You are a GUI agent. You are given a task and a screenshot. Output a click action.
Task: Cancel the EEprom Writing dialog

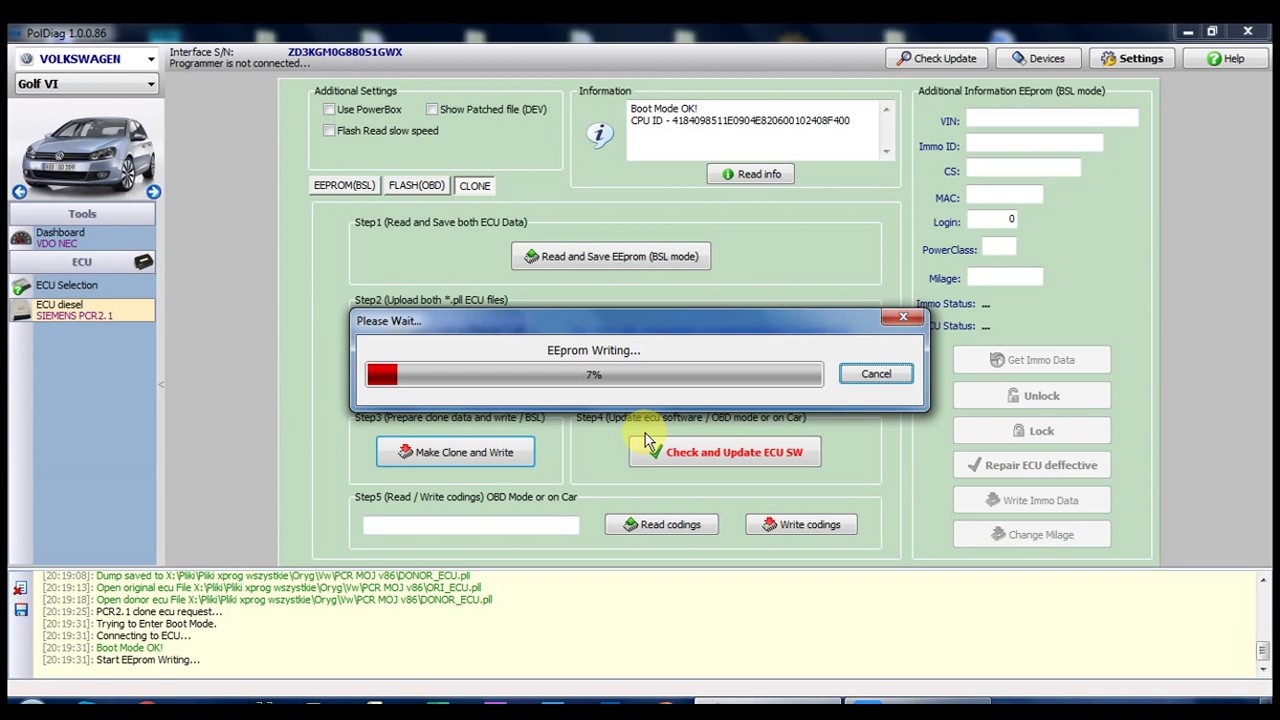click(876, 374)
